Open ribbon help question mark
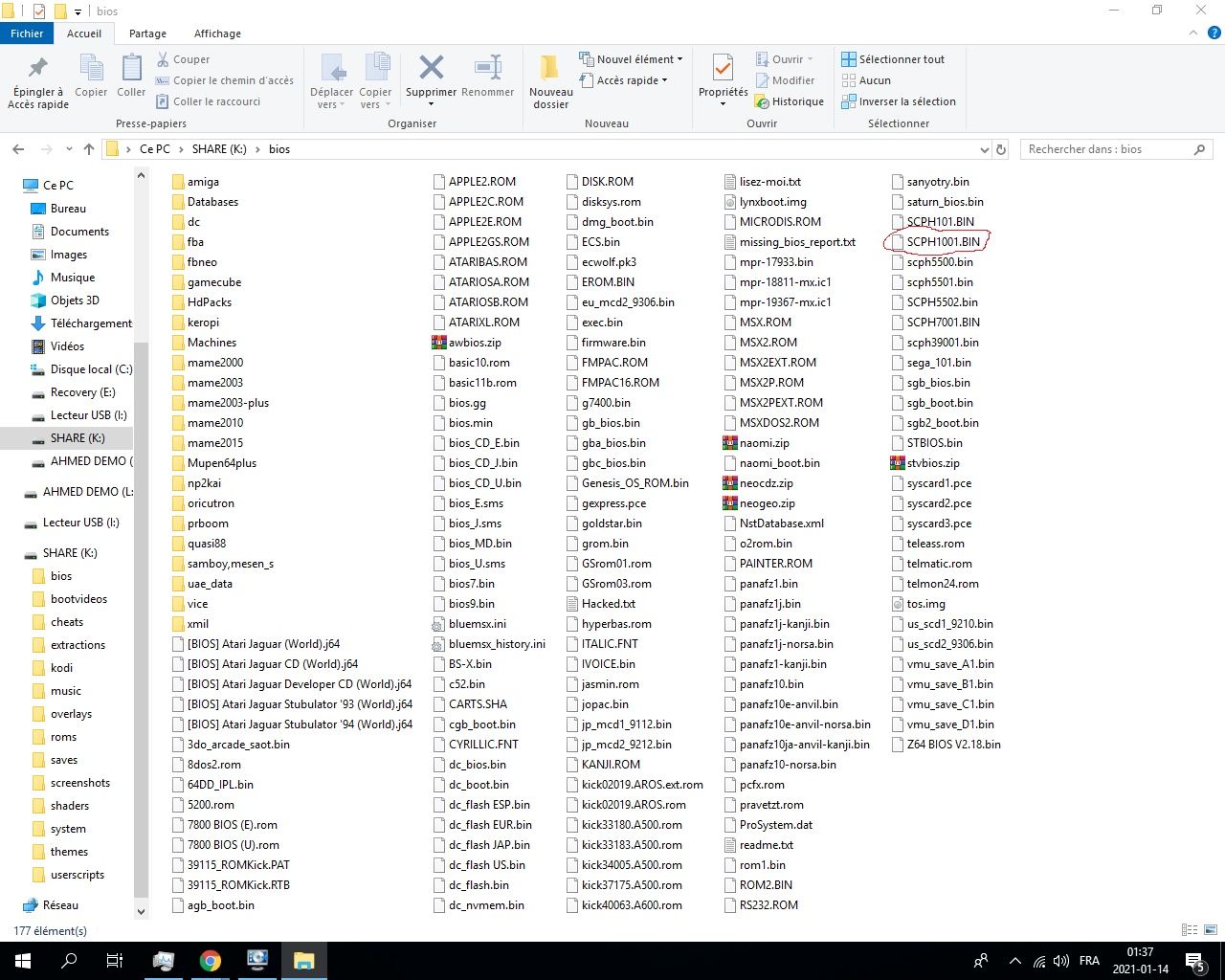1225x980 pixels. pyautogui.click(x=1213, y=33)
